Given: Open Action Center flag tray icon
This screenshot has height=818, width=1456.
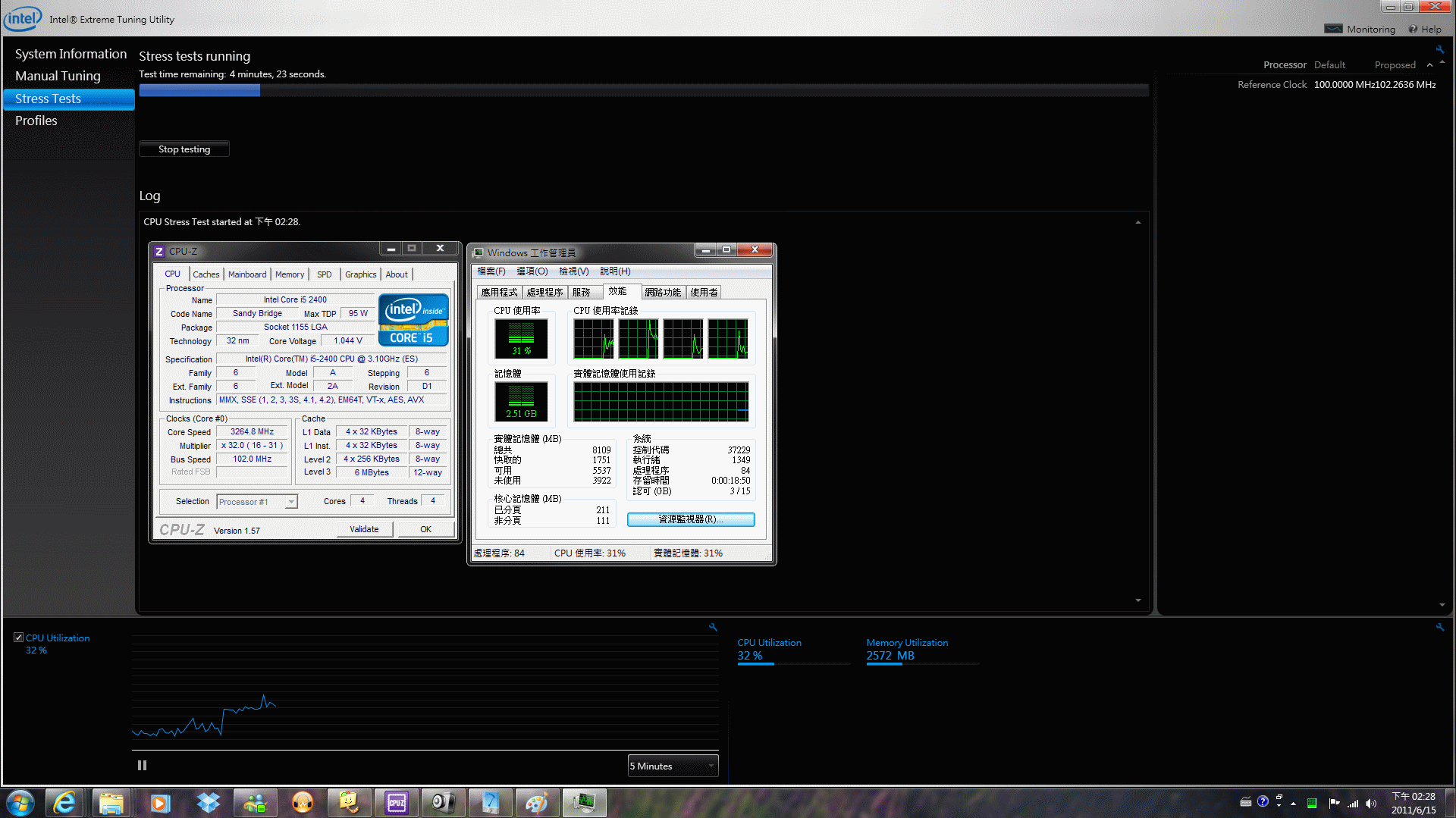Looking at the screenshot, I should click(x=1334, y=804).
